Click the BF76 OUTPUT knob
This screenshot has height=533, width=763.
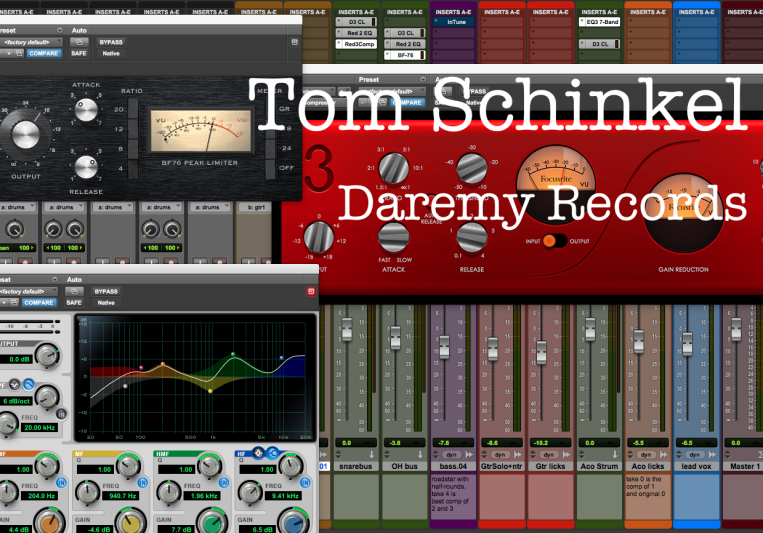tap(25, 135)
